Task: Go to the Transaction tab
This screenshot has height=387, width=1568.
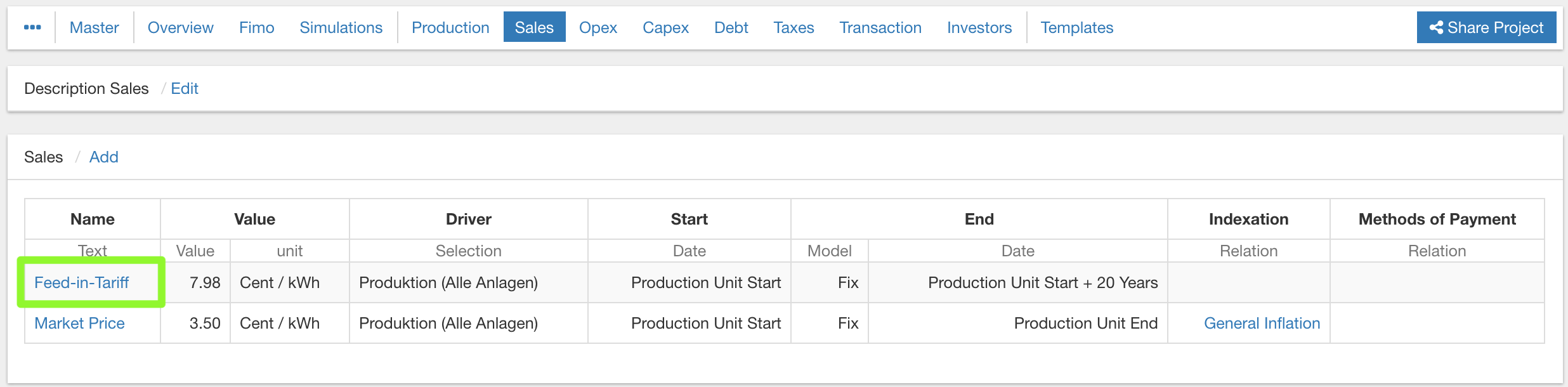Action: point(880,27)
